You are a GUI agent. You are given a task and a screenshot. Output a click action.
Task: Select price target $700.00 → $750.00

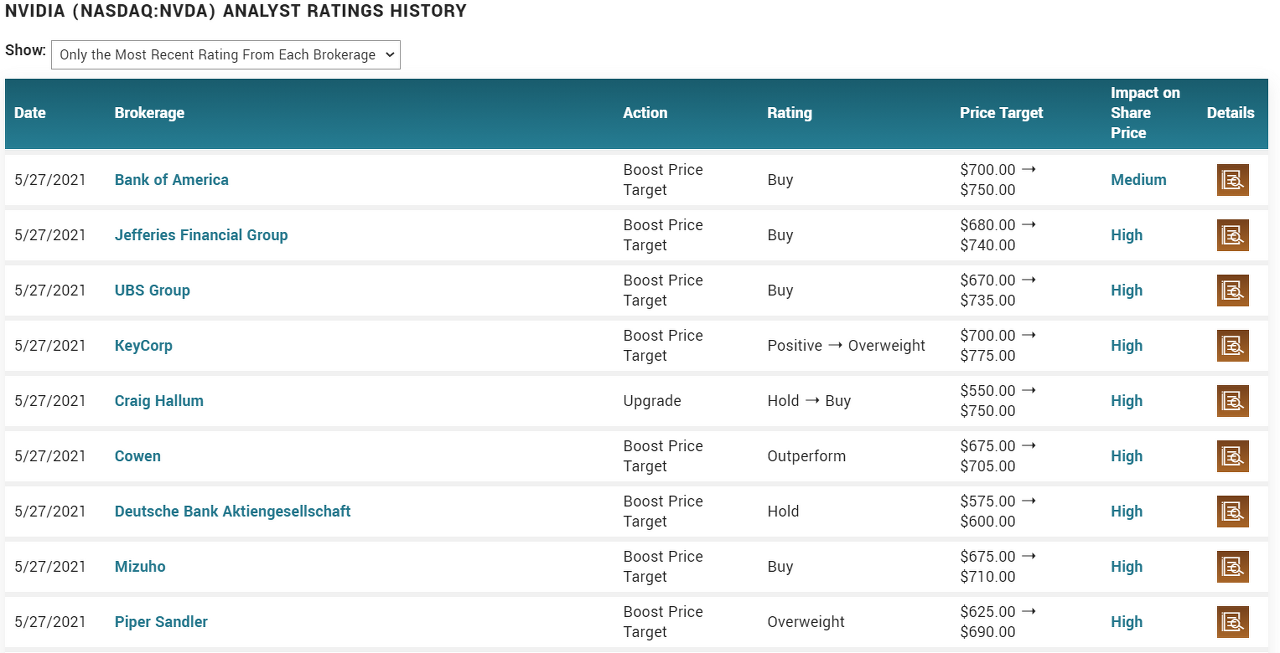(x=998, y=180)
